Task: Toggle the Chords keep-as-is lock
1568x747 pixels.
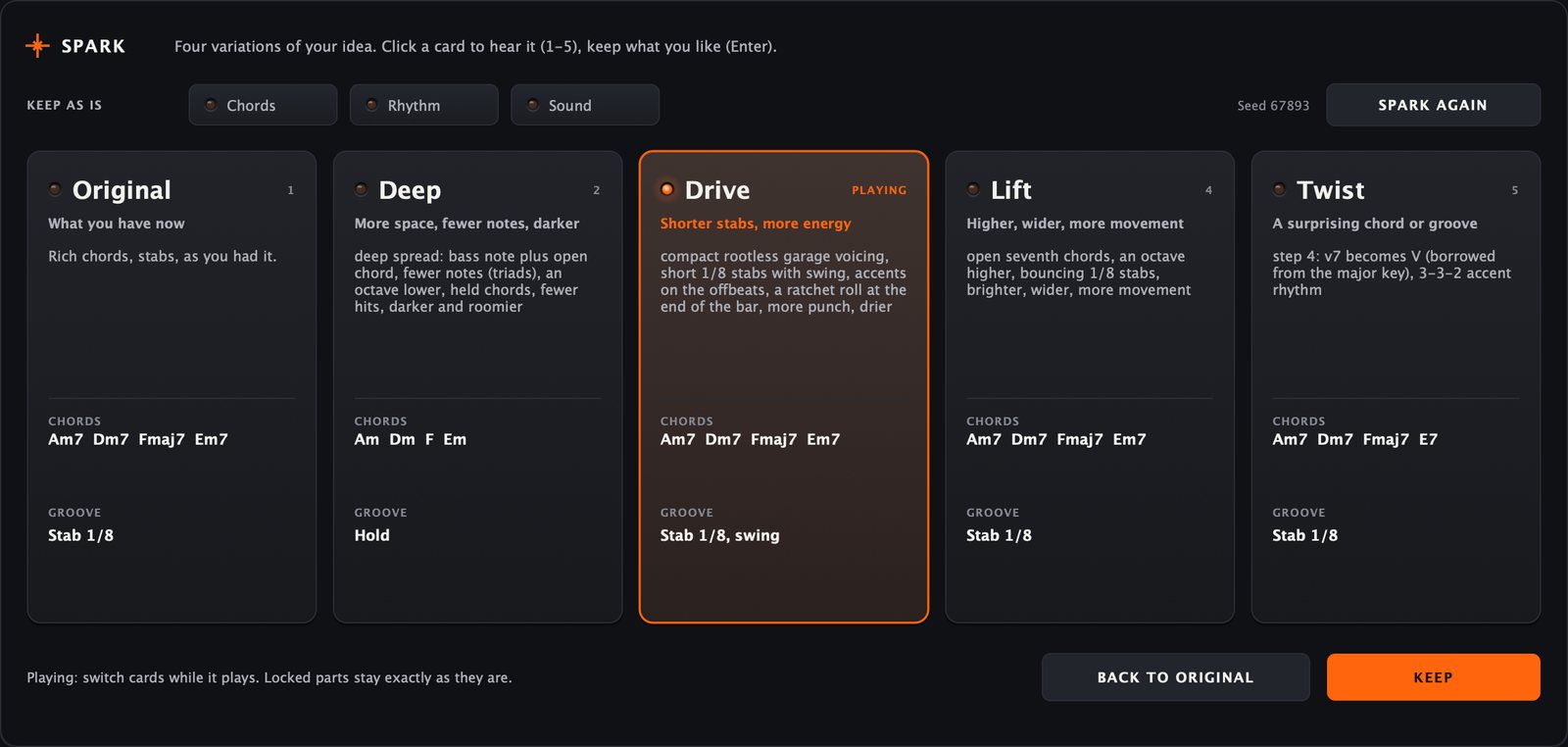Action: pos(263,105)
